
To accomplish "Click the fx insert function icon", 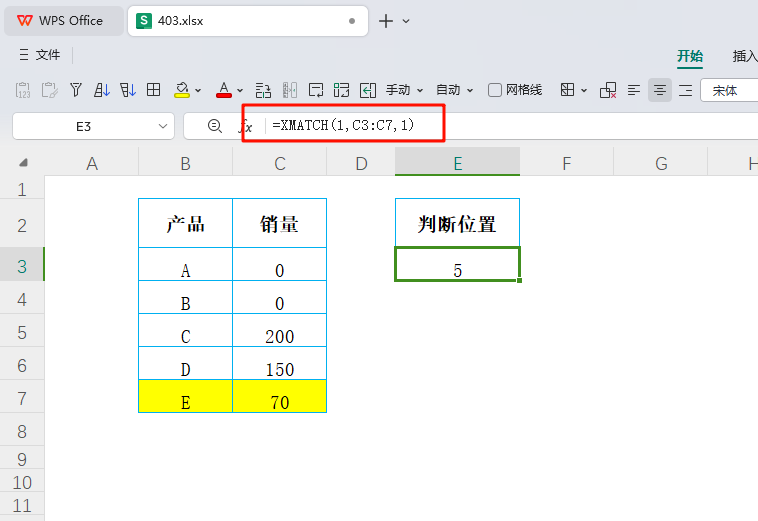I will [246, 126].
